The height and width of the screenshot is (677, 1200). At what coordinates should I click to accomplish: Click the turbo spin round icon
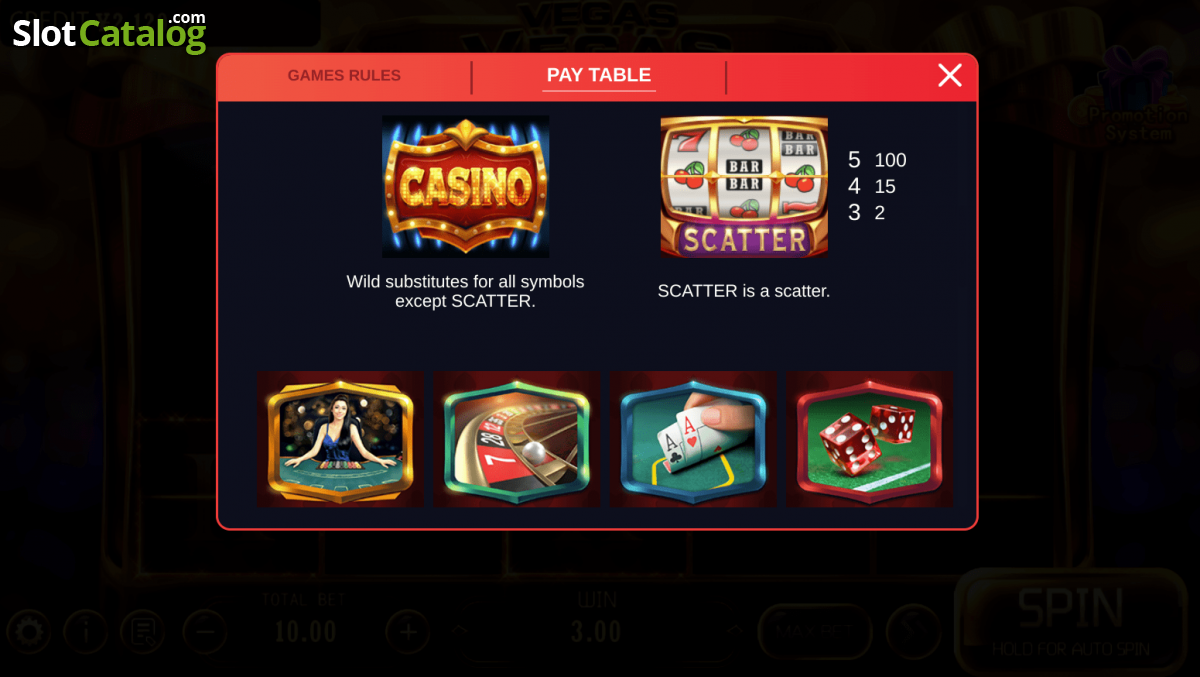913,632
